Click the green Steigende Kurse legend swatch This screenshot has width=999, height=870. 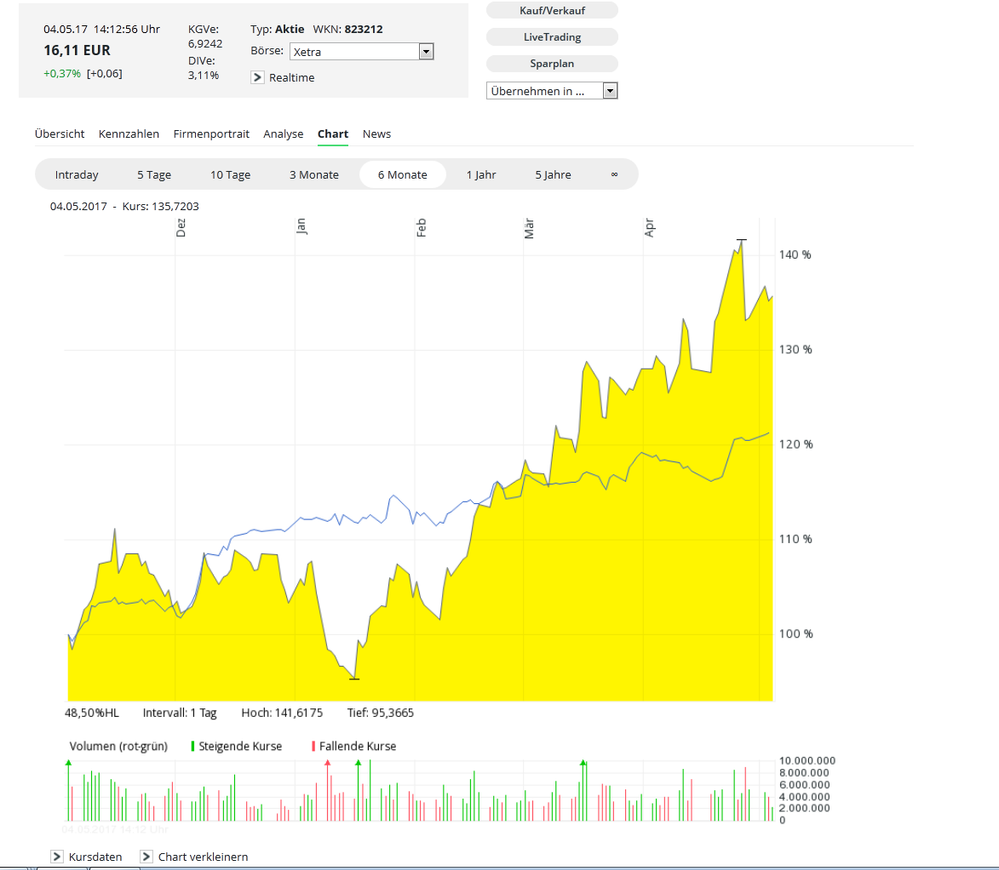(x=192, y=746)
